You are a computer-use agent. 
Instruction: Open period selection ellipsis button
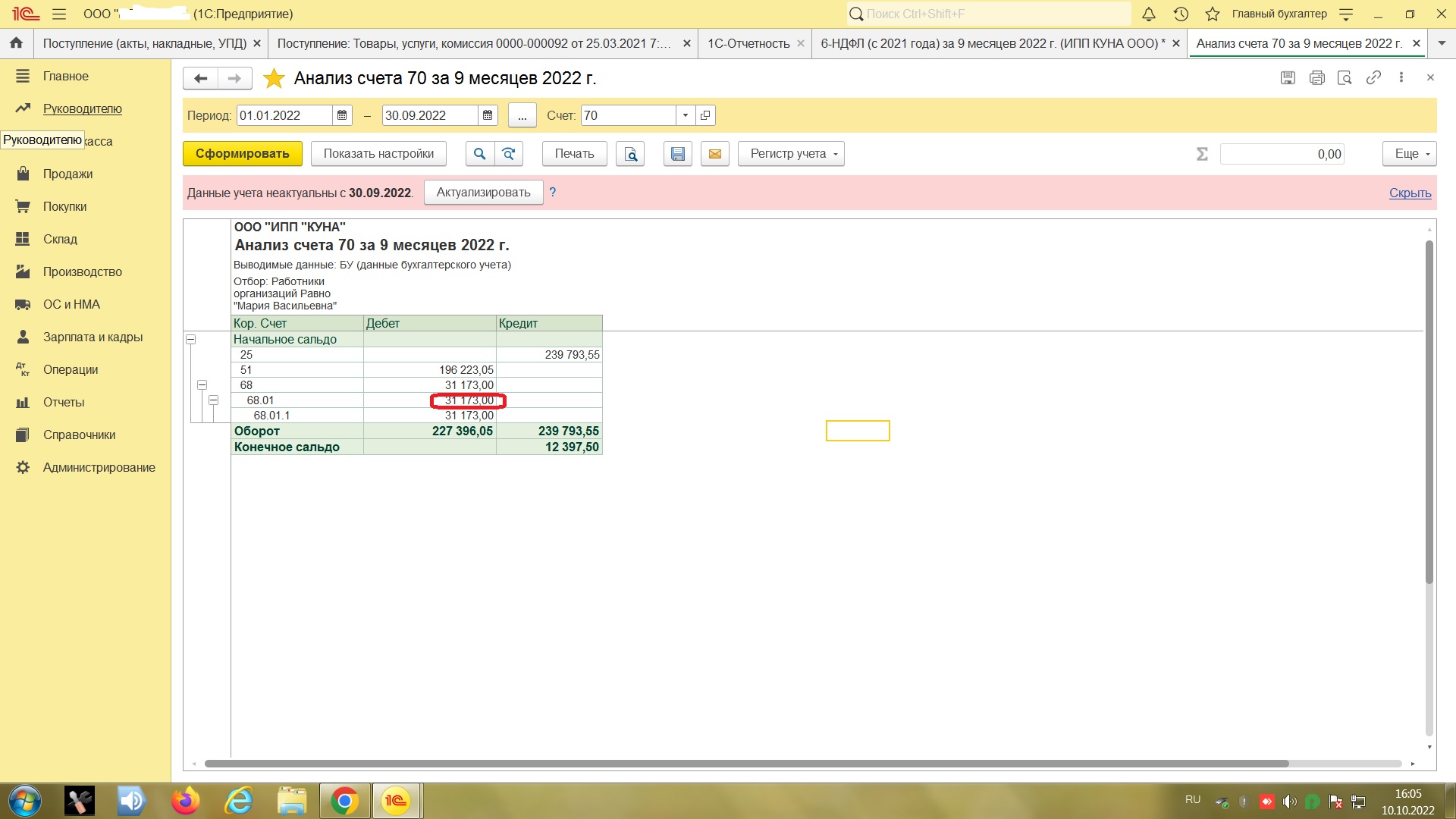[x=522, y=115]
